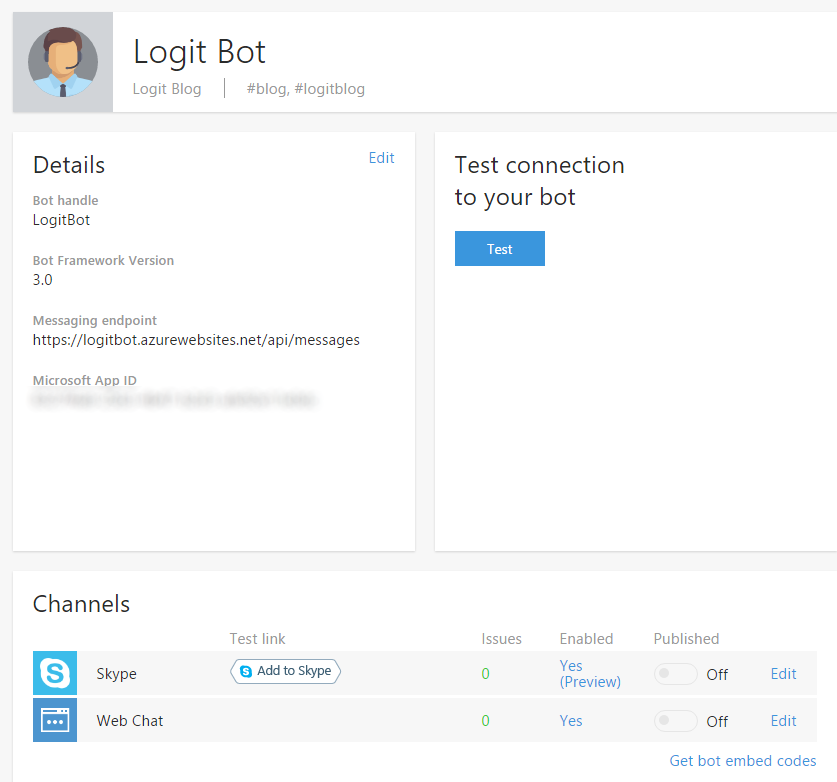Click the Logit Blog subtitle text
Image resolution: width=837 pixels, height=782 pixels.
click(167, 89)
